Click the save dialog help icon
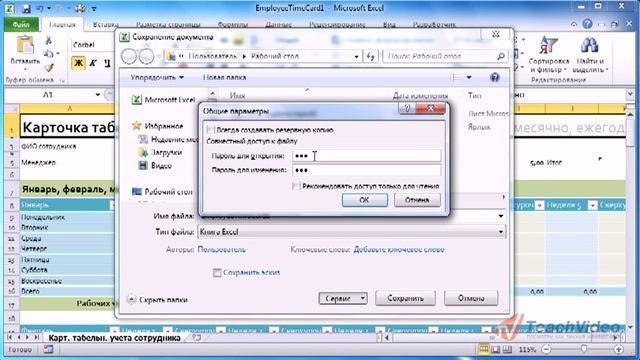The image size is (640, 360). (x=495, y=77)
